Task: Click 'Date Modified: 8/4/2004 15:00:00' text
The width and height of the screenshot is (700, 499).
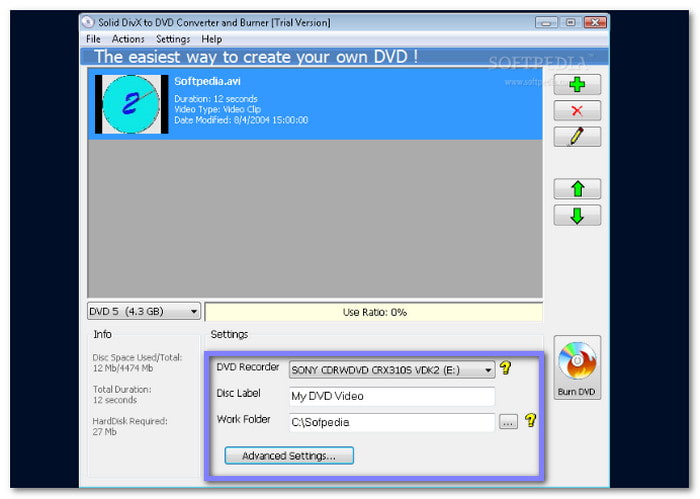Action: [x=241, y=120]
